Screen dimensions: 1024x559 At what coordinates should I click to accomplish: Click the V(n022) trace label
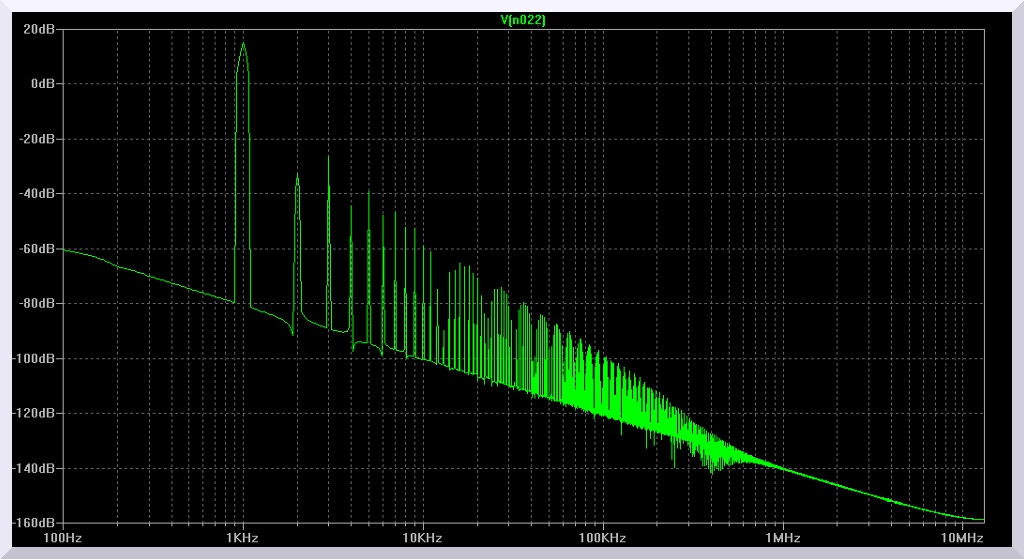tap(522, 19)
